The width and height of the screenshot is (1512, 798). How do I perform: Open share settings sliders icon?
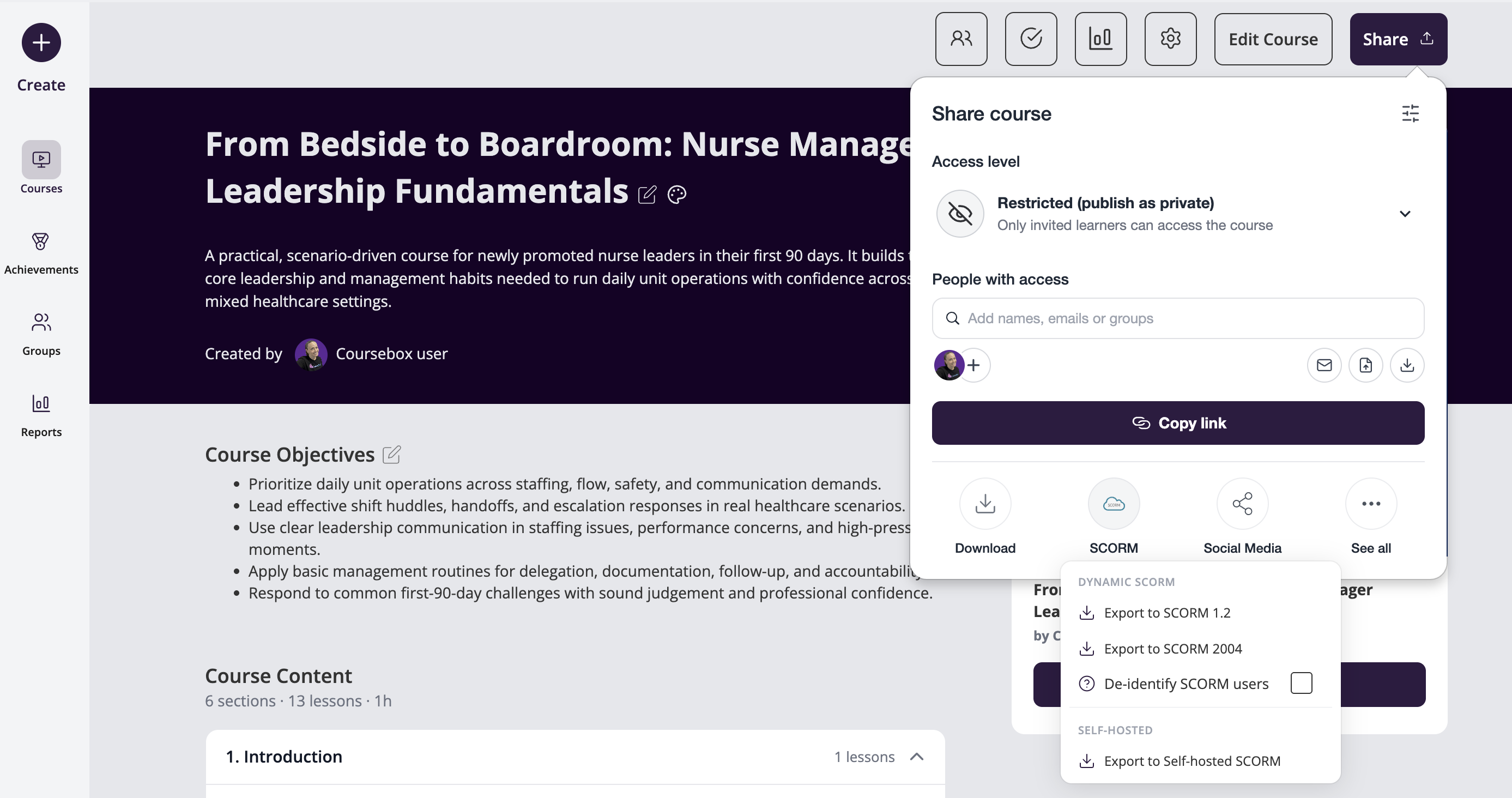coord(1411,113)
